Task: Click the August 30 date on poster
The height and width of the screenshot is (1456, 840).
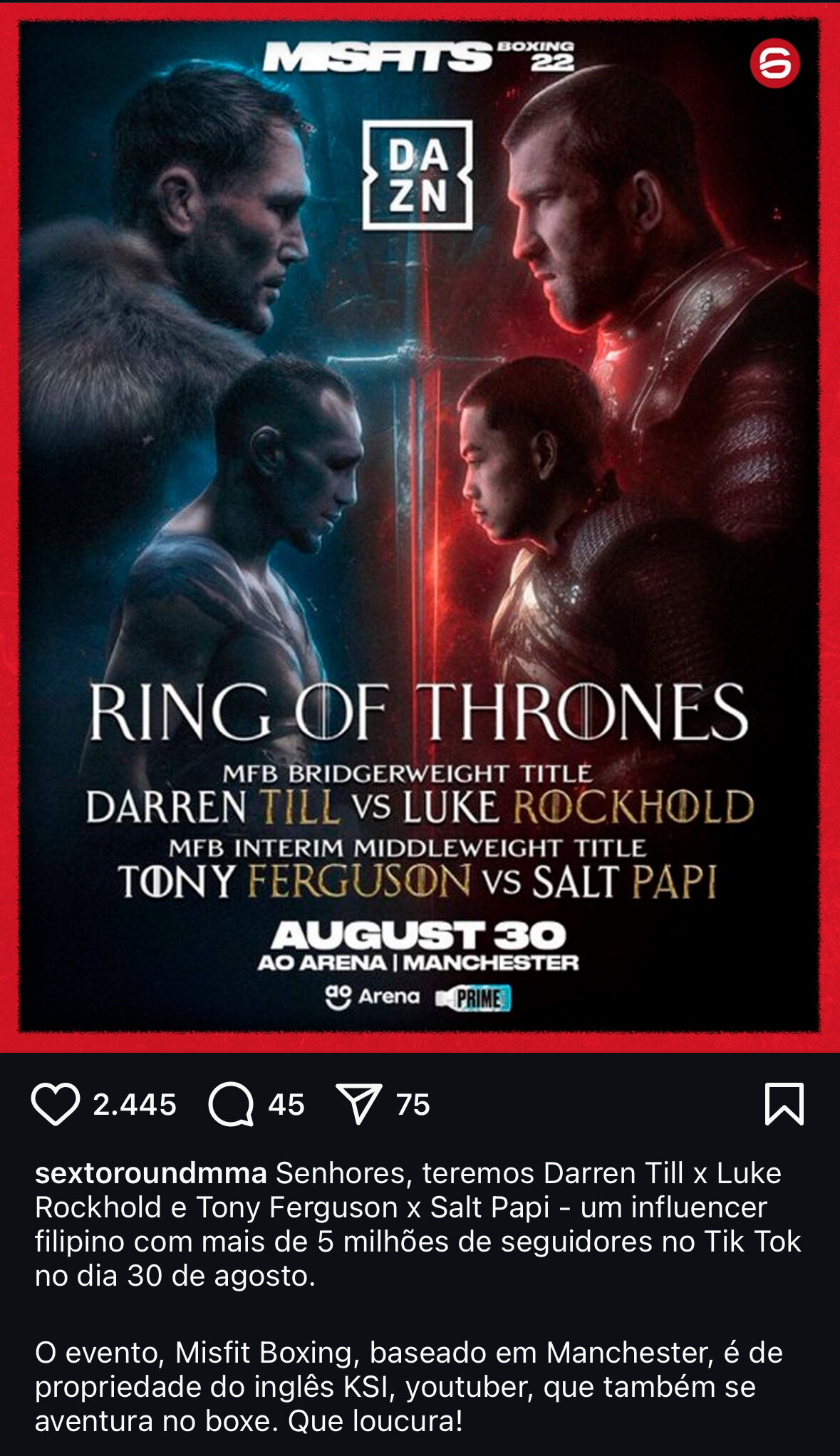Action: click(419, 935)
